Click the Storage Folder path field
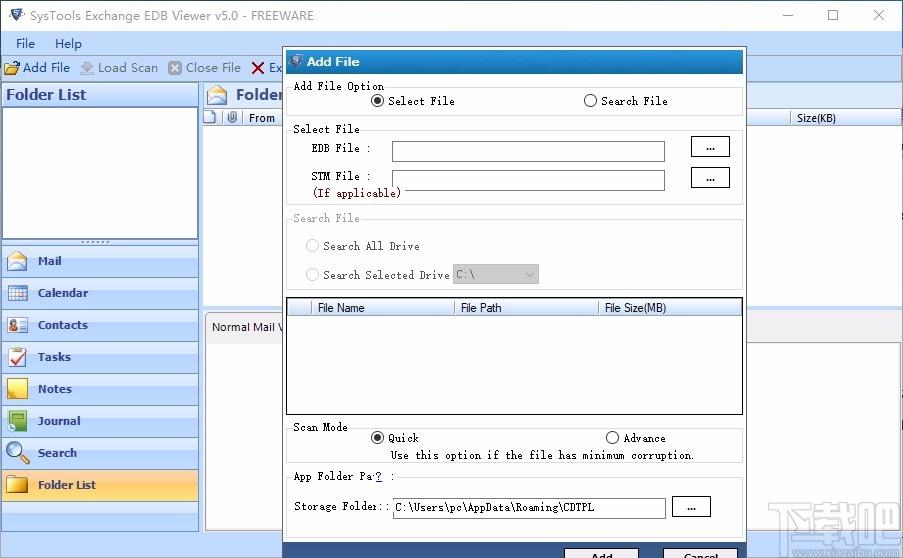Viewport: 903px width, 558px height. coord(529,508)
